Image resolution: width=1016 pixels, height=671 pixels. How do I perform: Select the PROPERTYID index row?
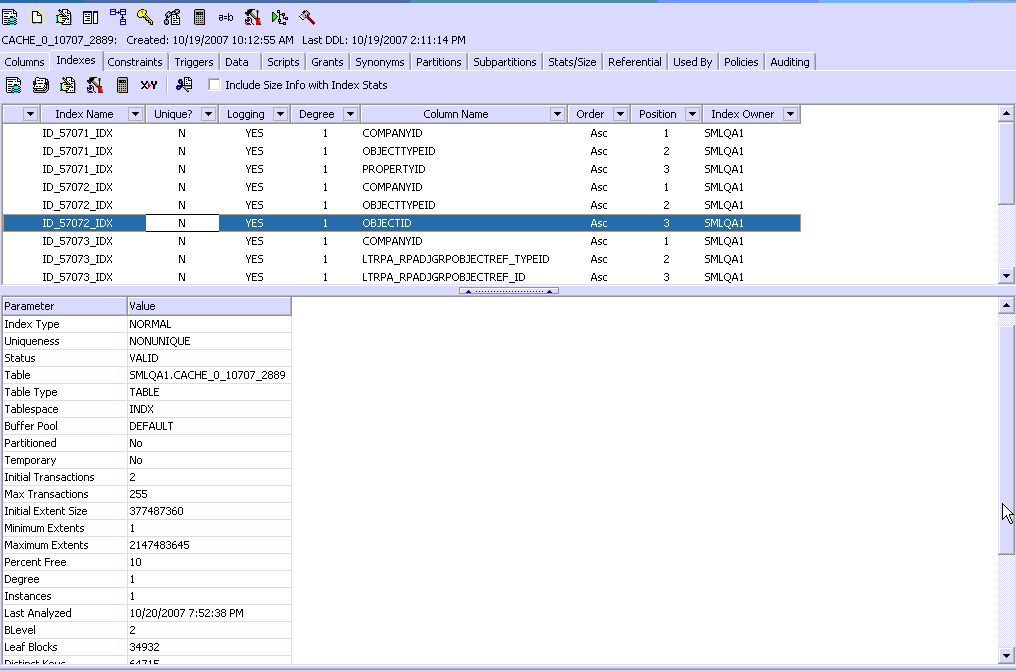(x=393, y=169)
